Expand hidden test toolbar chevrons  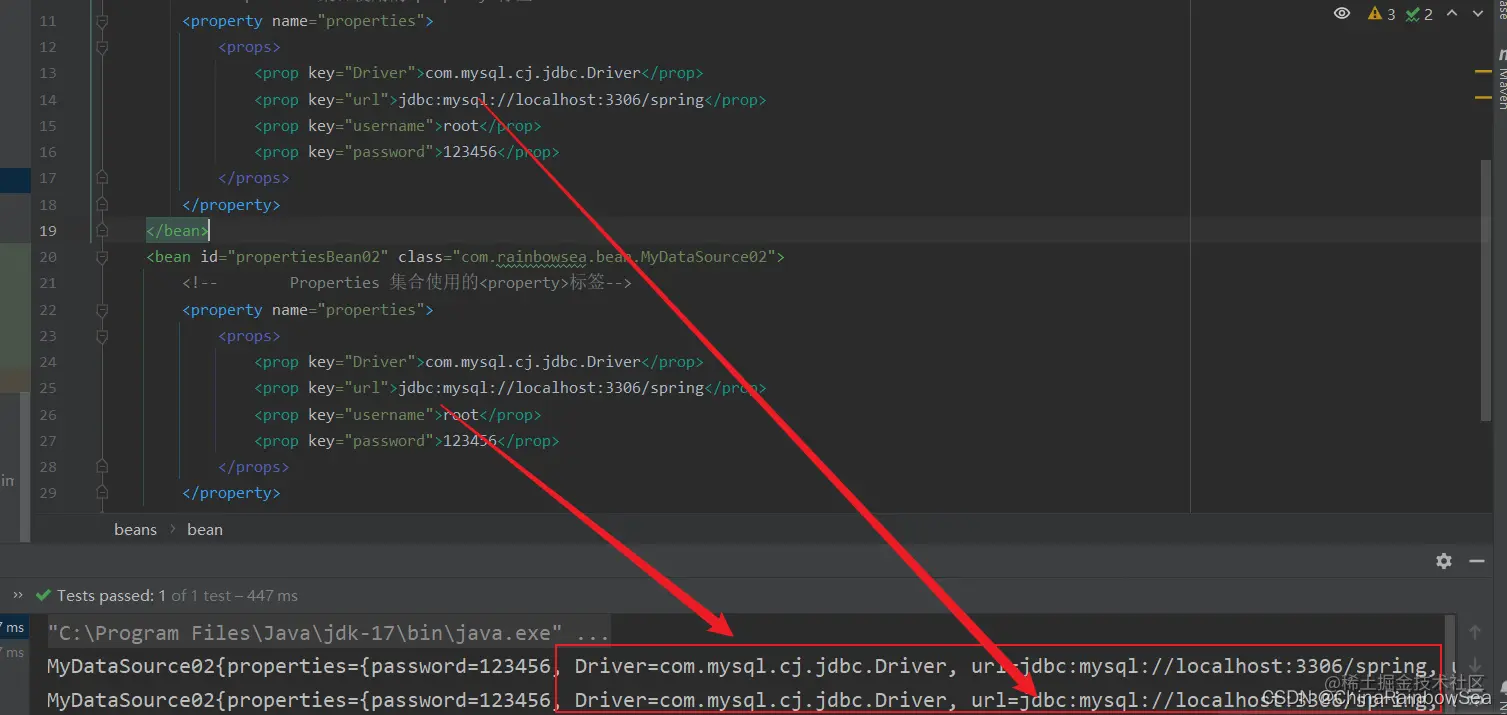(16, 595)
